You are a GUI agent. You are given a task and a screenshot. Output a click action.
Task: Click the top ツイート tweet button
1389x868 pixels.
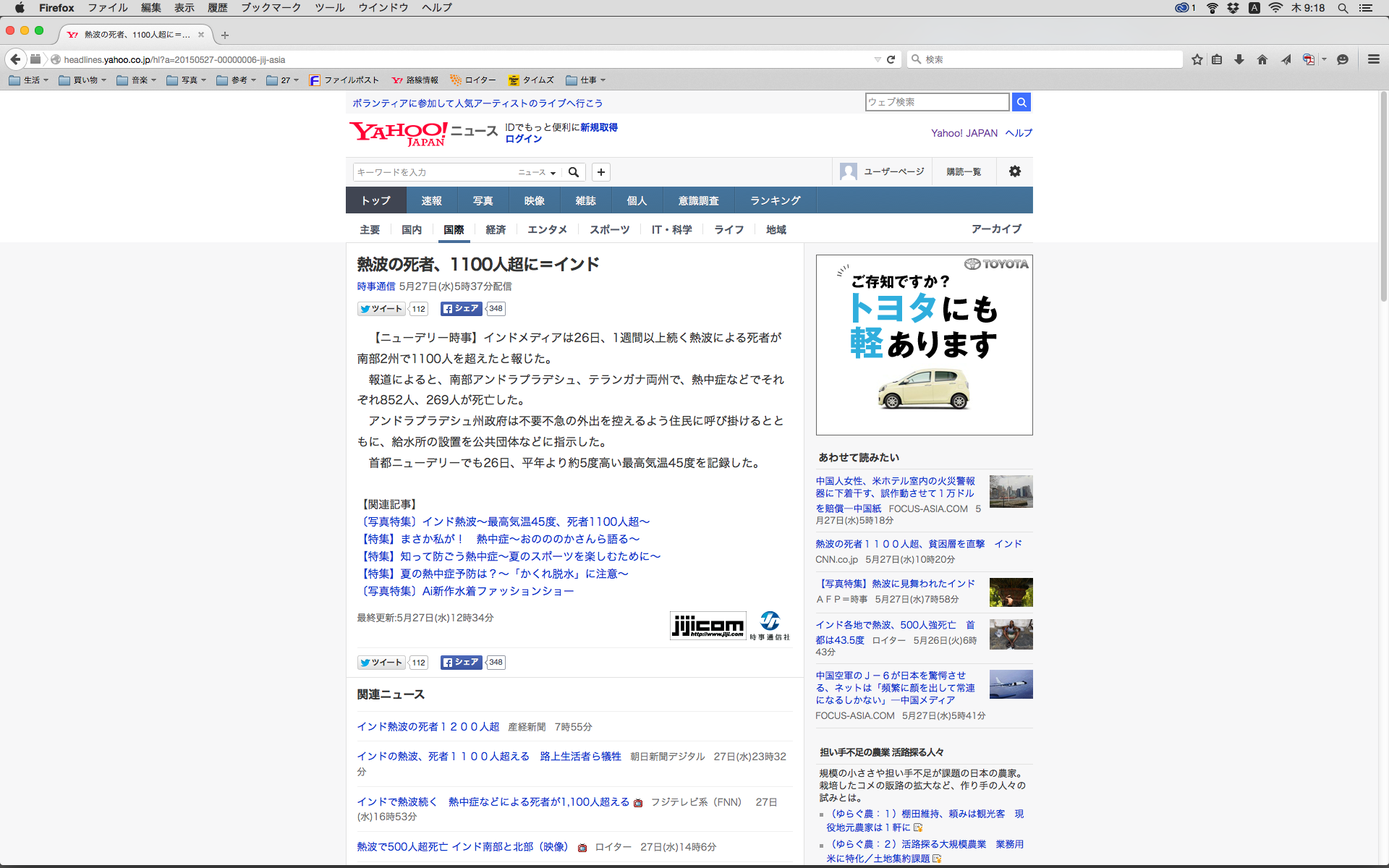(x=382, y=309)
